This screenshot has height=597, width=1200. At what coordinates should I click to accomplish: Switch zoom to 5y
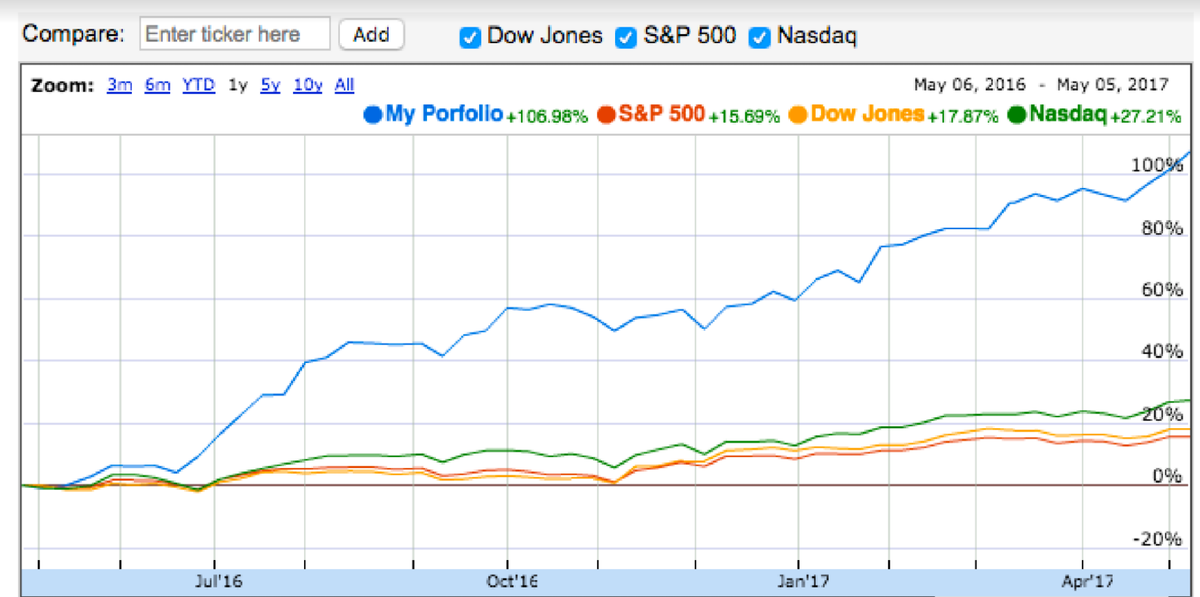pos(270,85)
